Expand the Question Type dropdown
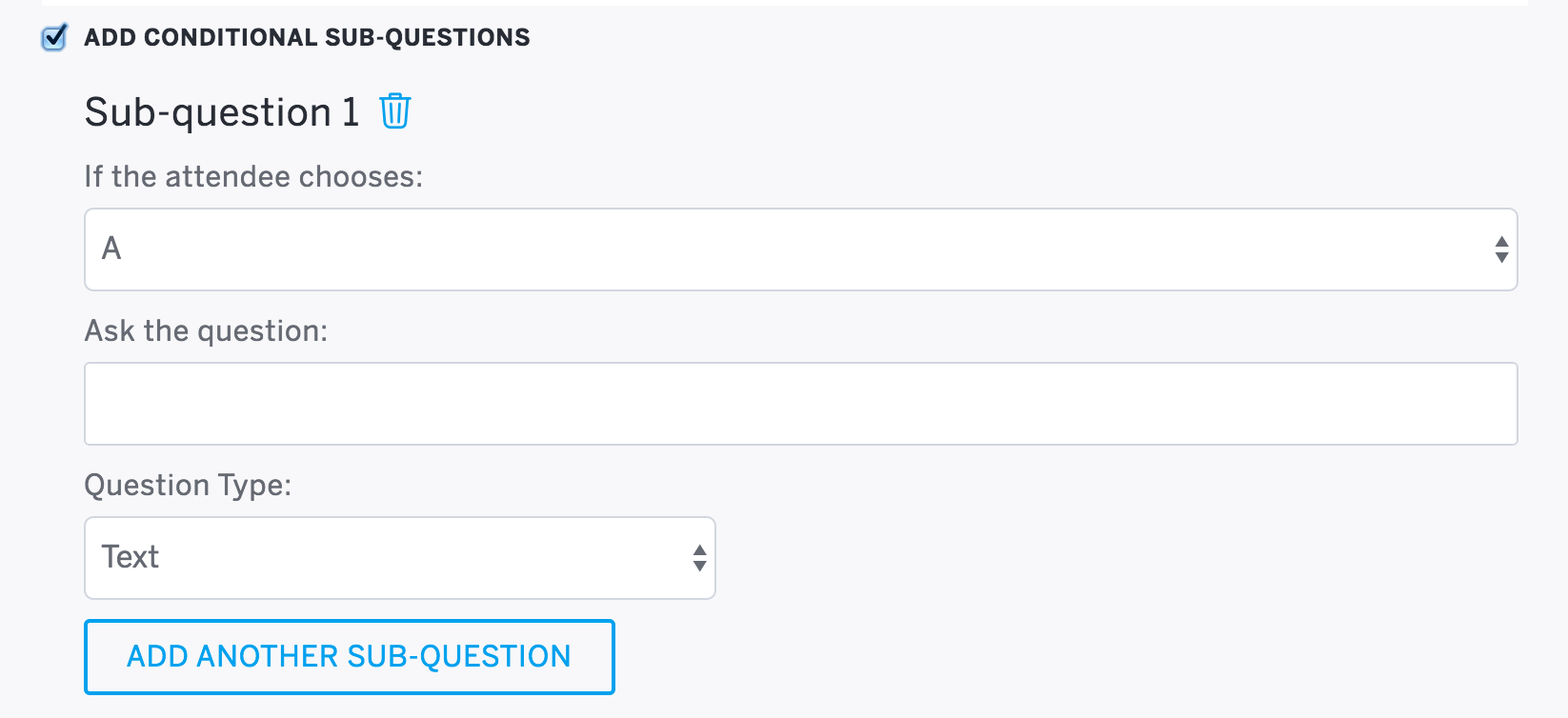This screenshot has height=718, width=1568. click(x=400, y=558)
